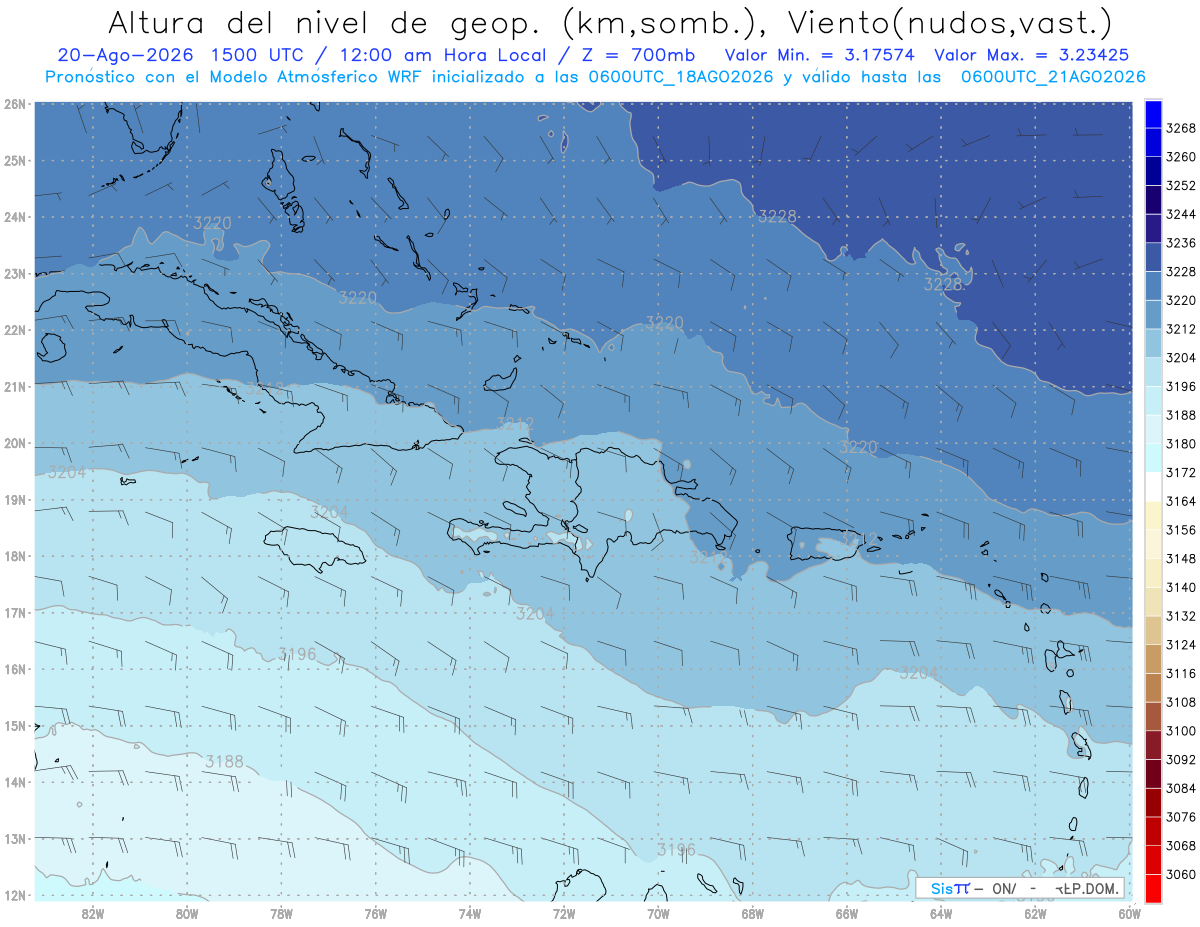The height and width of the screenshot is (927, 1200).
Task: Click the colorbar label 3076
Action: click(1181, 817)
